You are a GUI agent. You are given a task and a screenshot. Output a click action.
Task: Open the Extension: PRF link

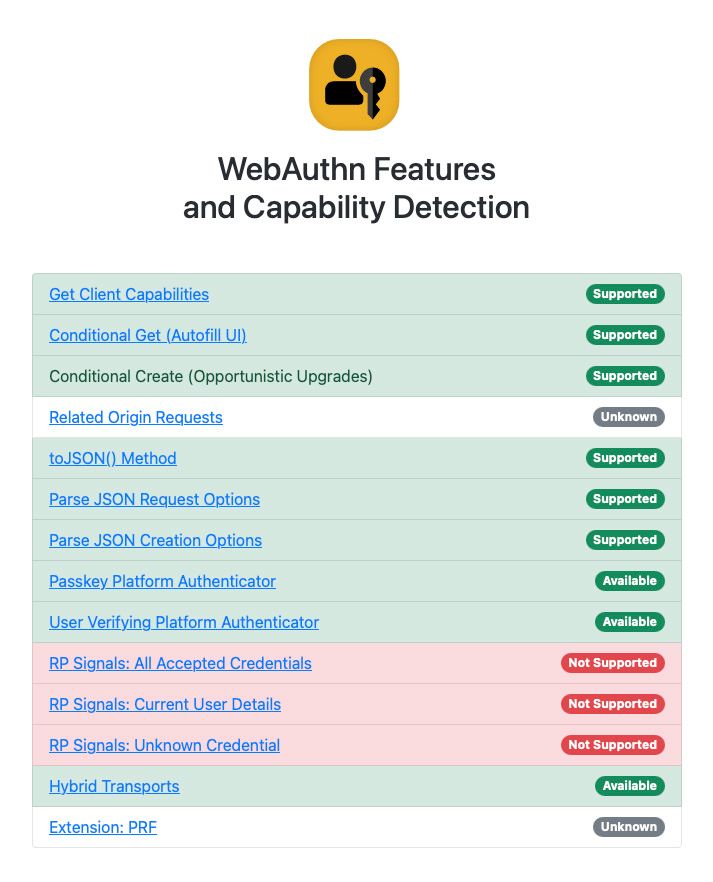[x=103, y=828]
